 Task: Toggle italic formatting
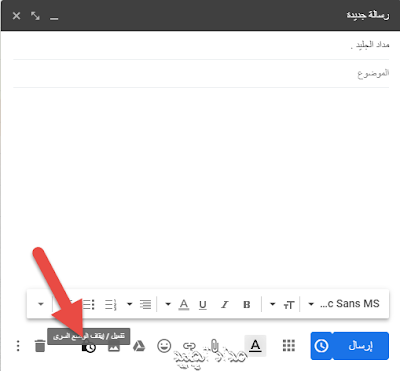pos(225,305)
